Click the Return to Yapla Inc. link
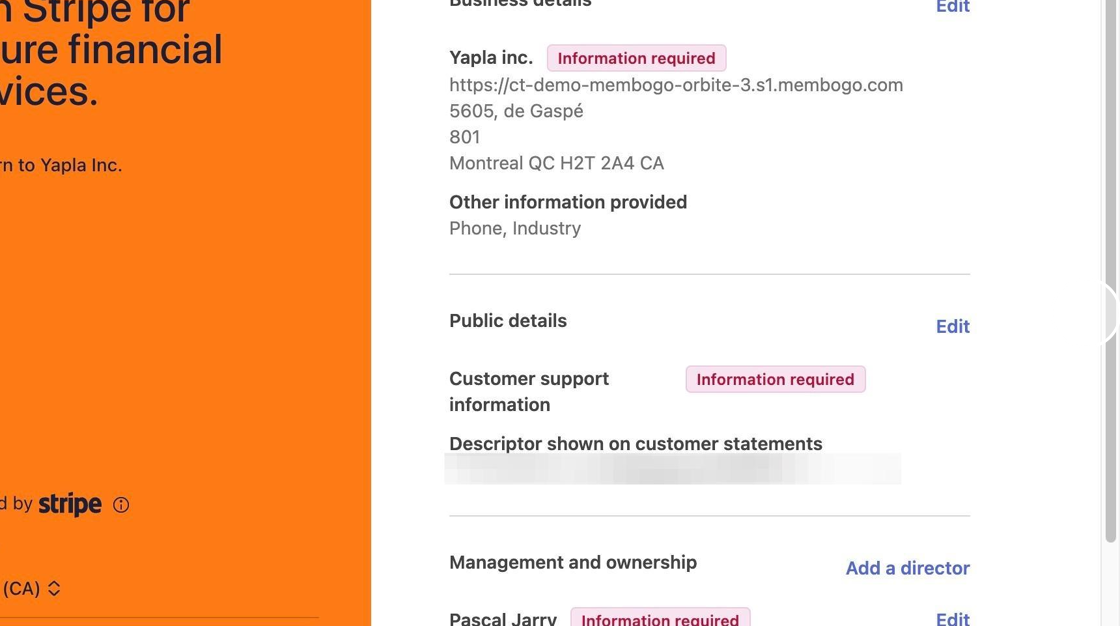Screen dimensions: 1120x626 pyautogui.click(x=61, y=165)
